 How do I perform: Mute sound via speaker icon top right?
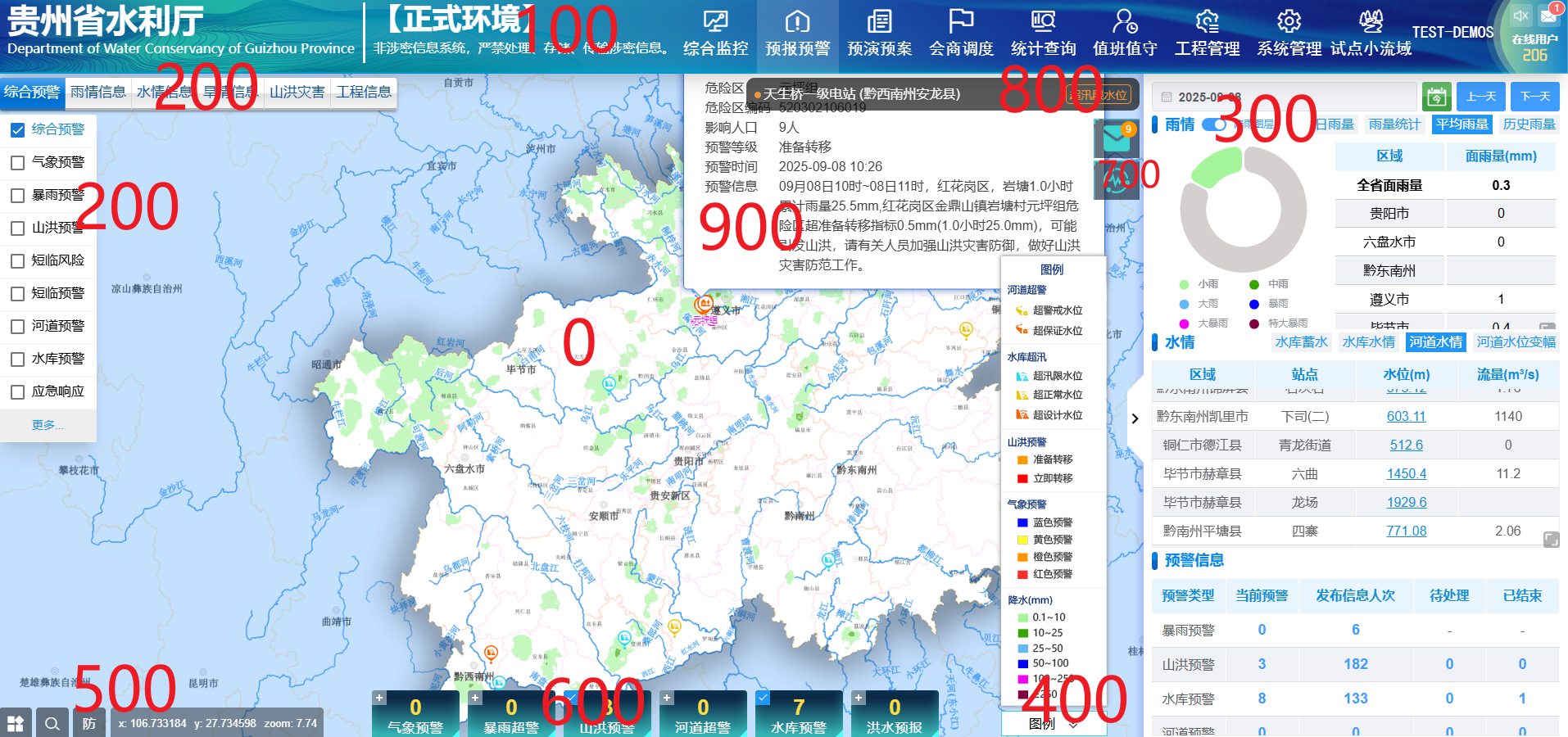coord(1520,15)
